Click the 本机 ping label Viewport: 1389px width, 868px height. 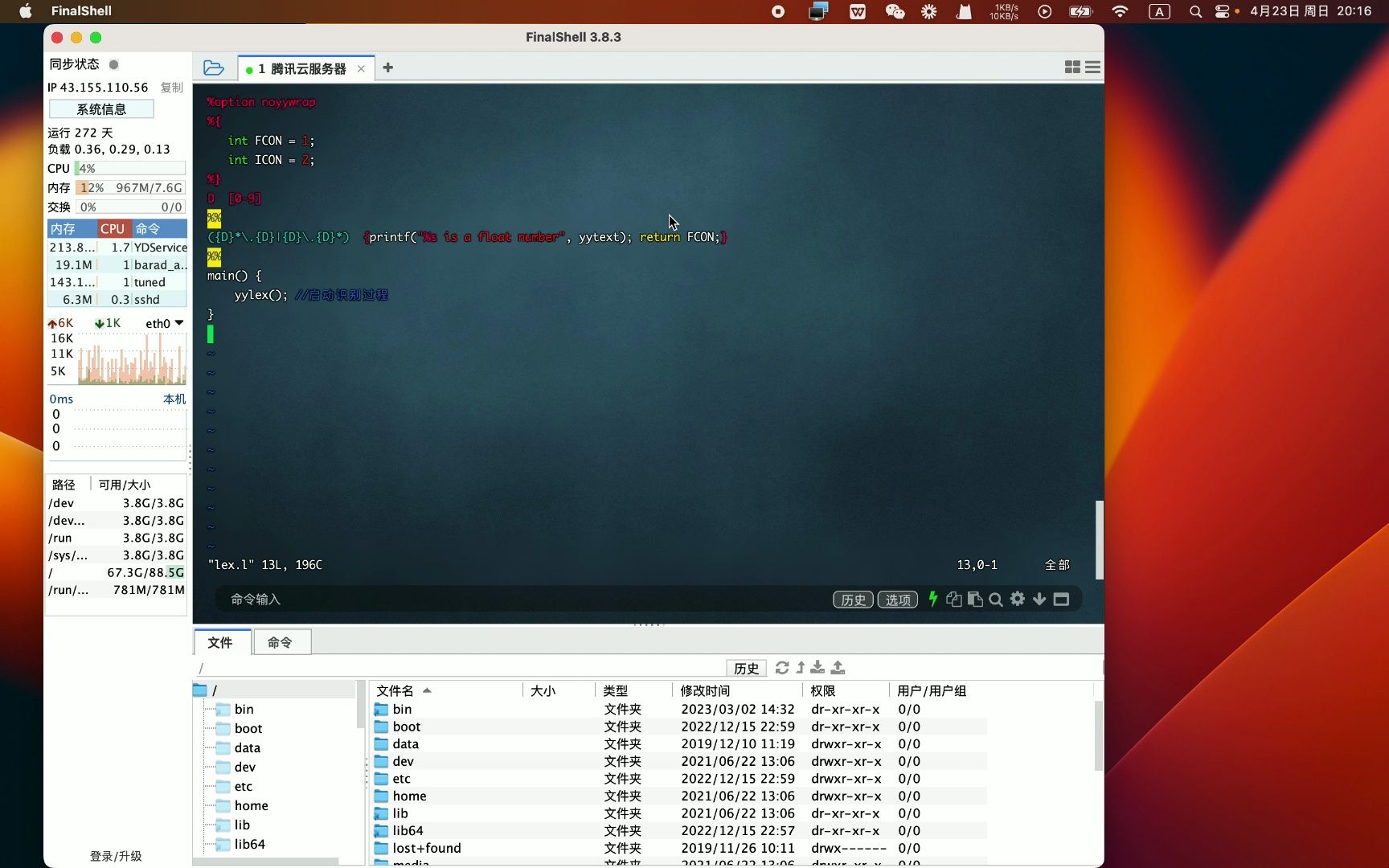[x=174, y=399]
